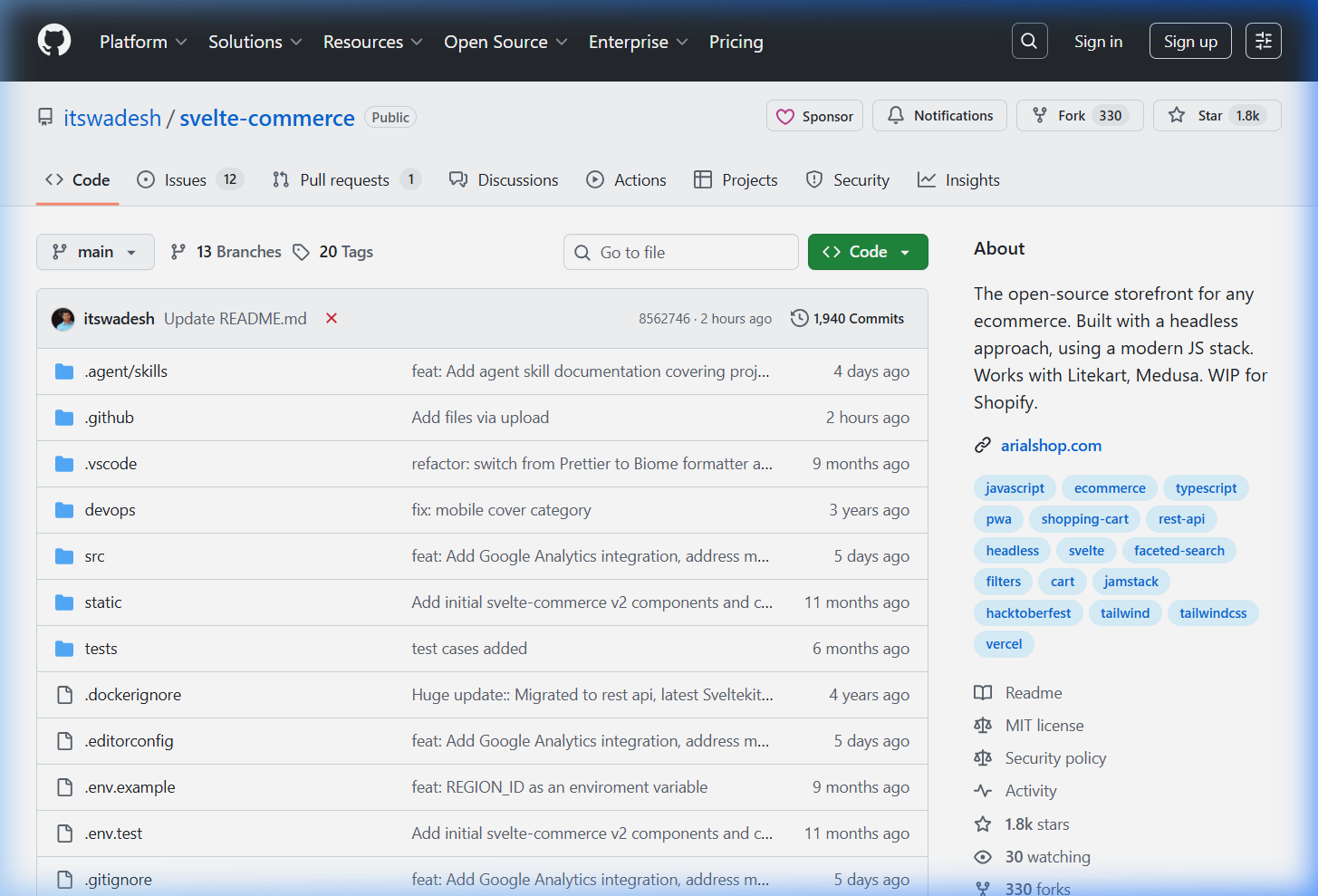
Task: Visit the arialshop.com link
Action: pyautogui.click(x=1051, y=445)
